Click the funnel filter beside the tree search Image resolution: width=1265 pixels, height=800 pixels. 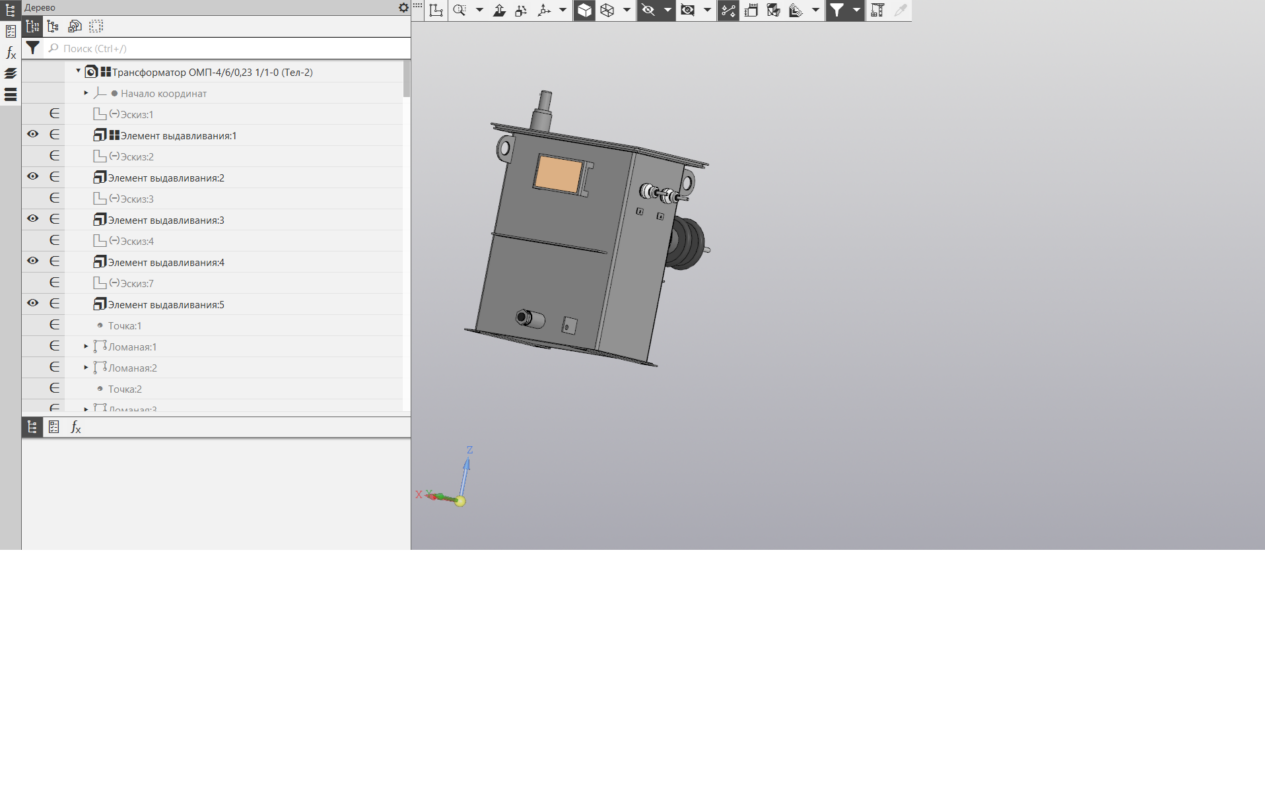point(33,48)
